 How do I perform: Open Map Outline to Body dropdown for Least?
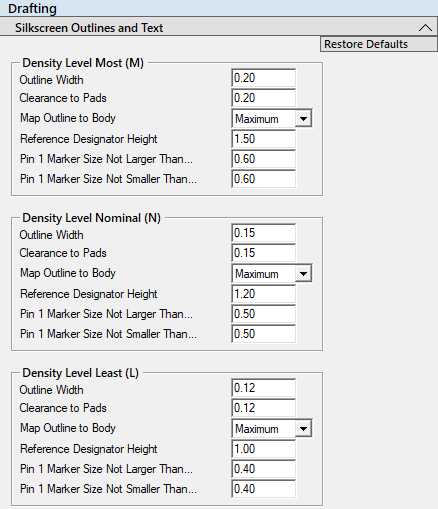(304, 429)
